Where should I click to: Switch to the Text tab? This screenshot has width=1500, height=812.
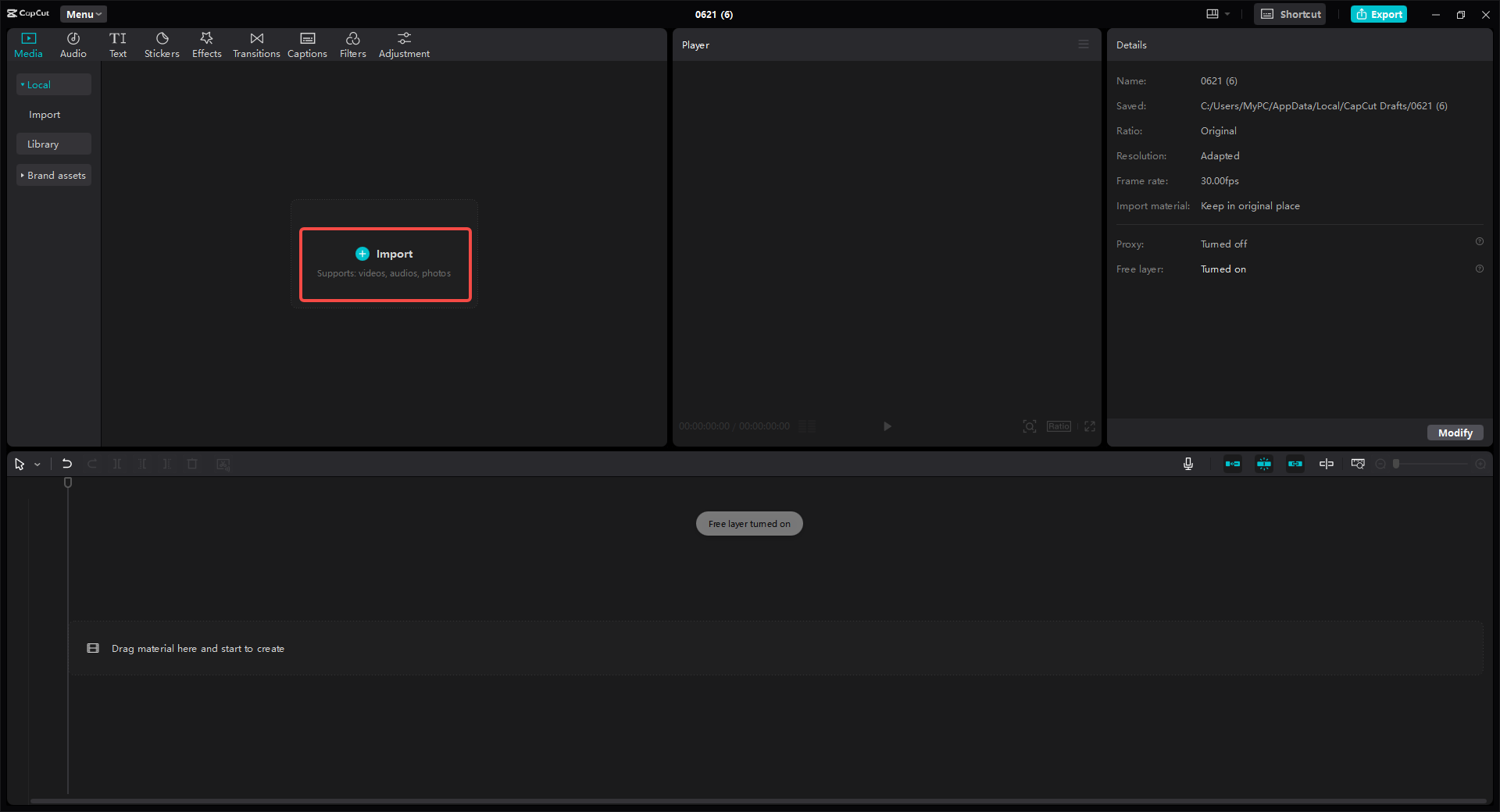pos(118,45)
